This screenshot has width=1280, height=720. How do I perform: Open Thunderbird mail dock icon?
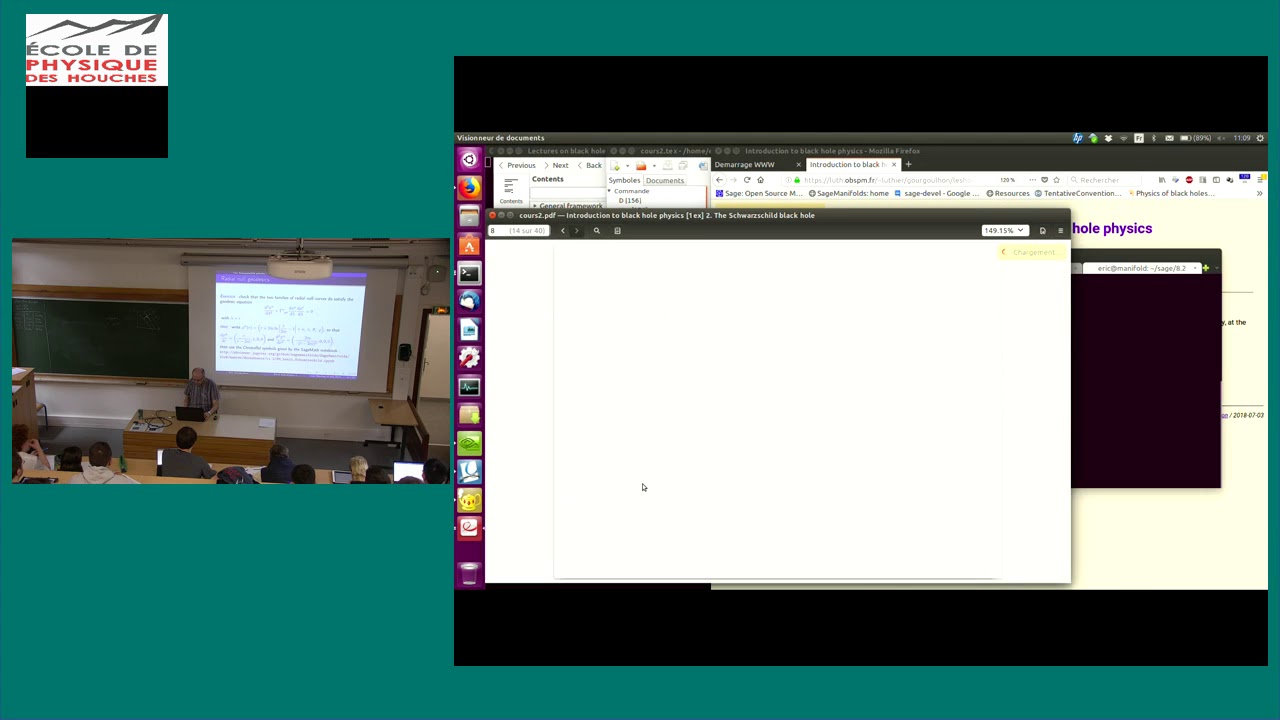469,301
